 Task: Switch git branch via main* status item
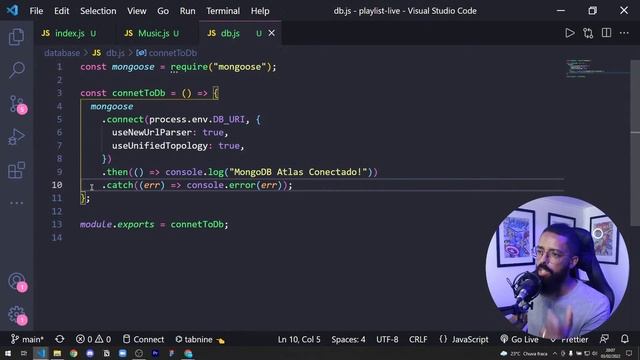[x=27, y=339]
